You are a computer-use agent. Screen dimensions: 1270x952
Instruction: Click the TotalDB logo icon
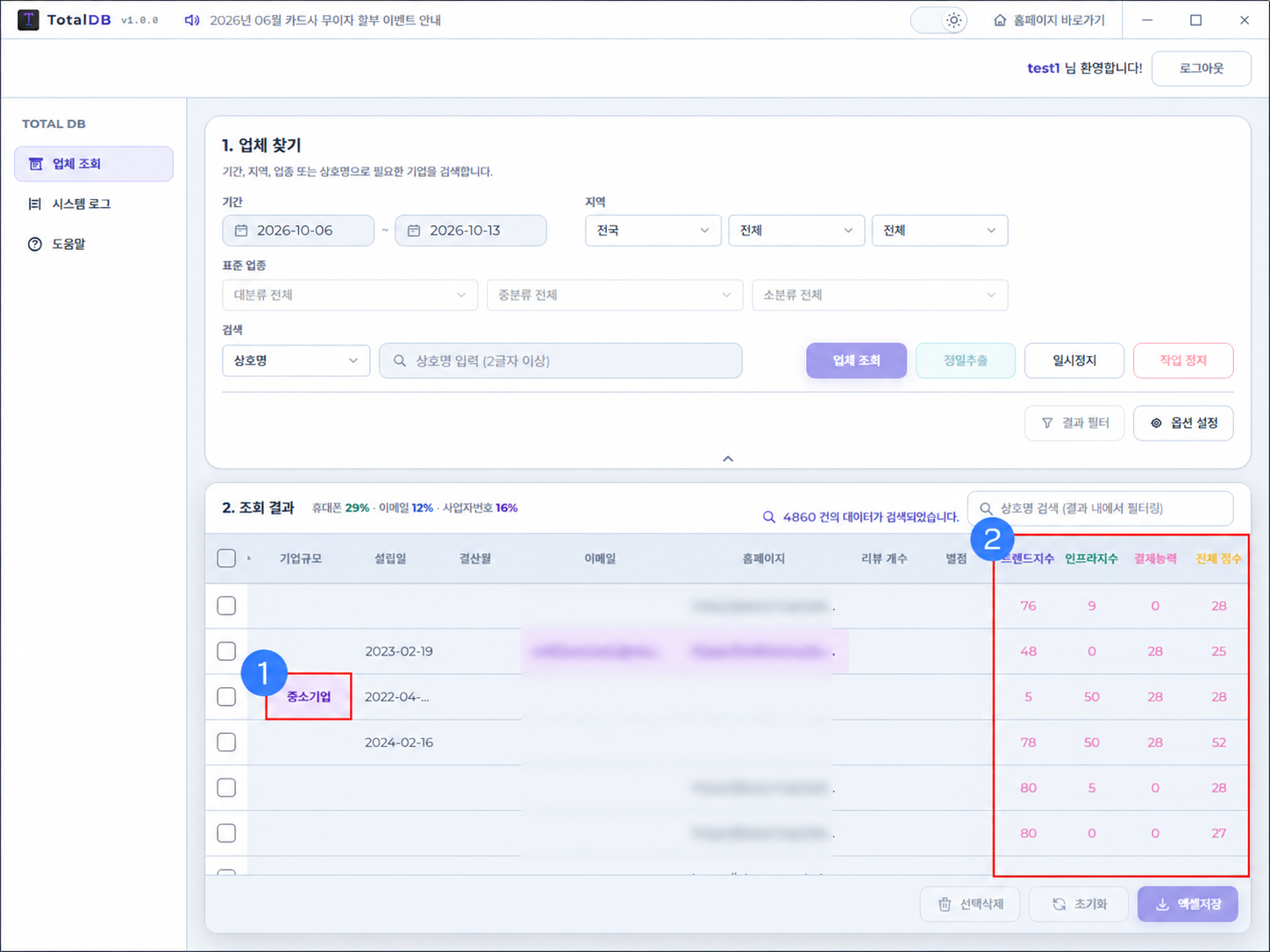28,19
